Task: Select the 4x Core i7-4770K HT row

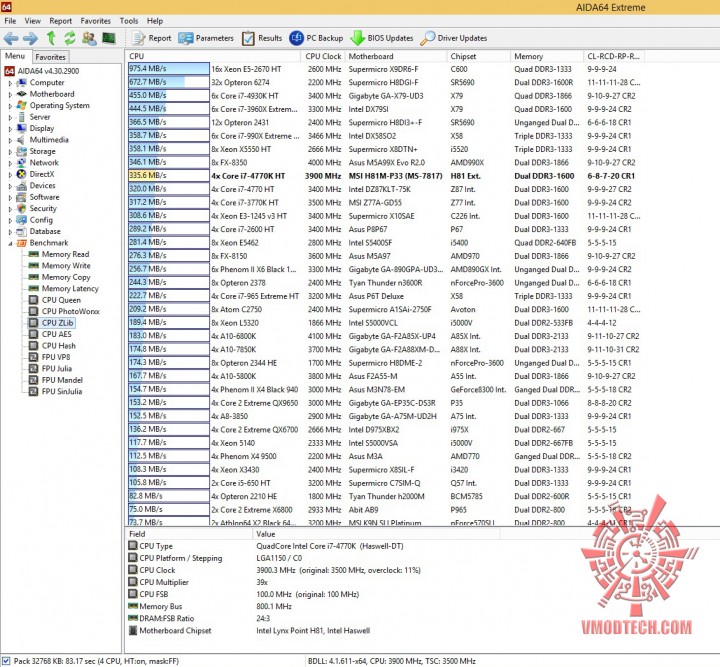Action: point(384,176)
